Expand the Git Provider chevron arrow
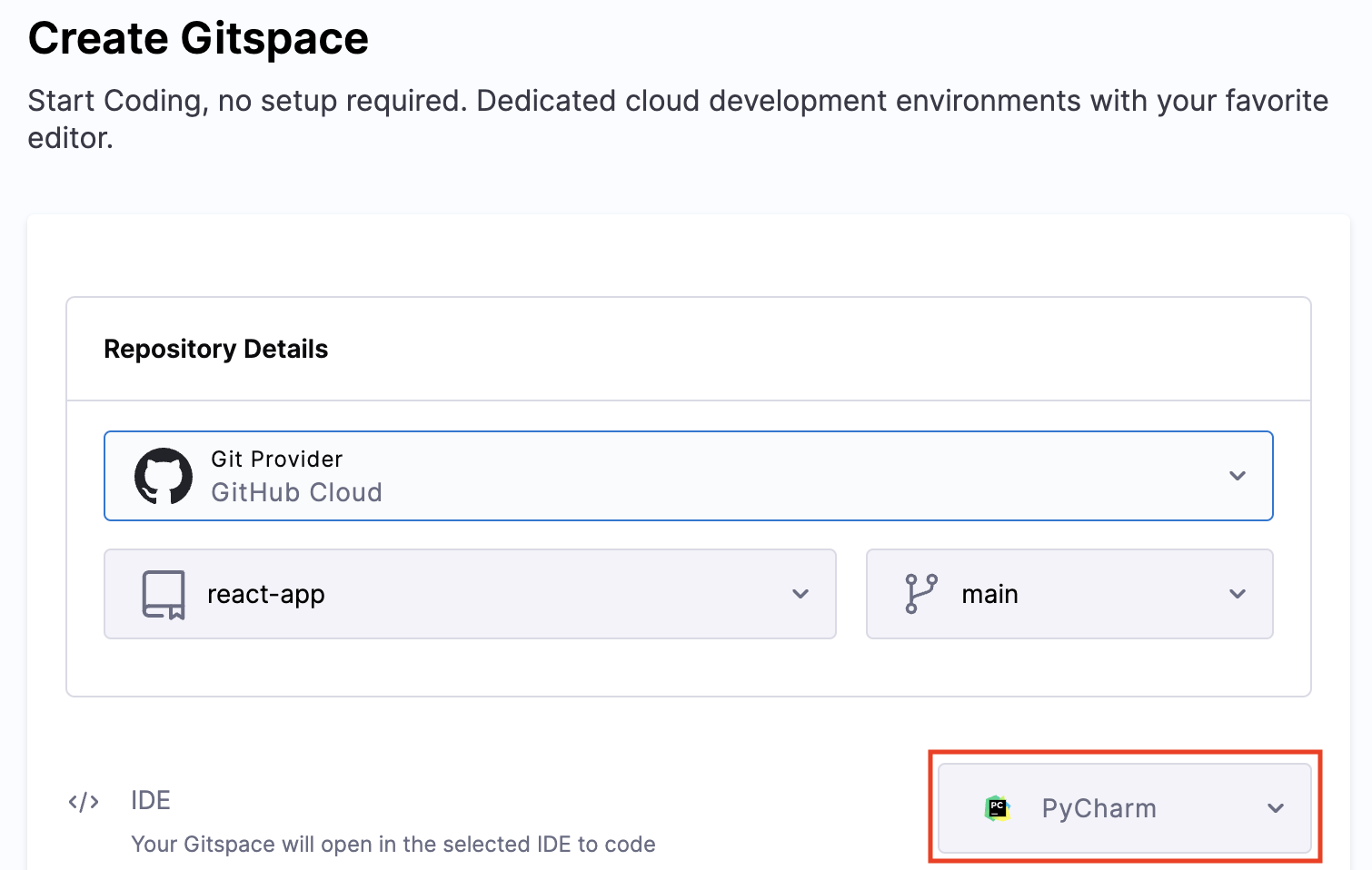 1237,476
